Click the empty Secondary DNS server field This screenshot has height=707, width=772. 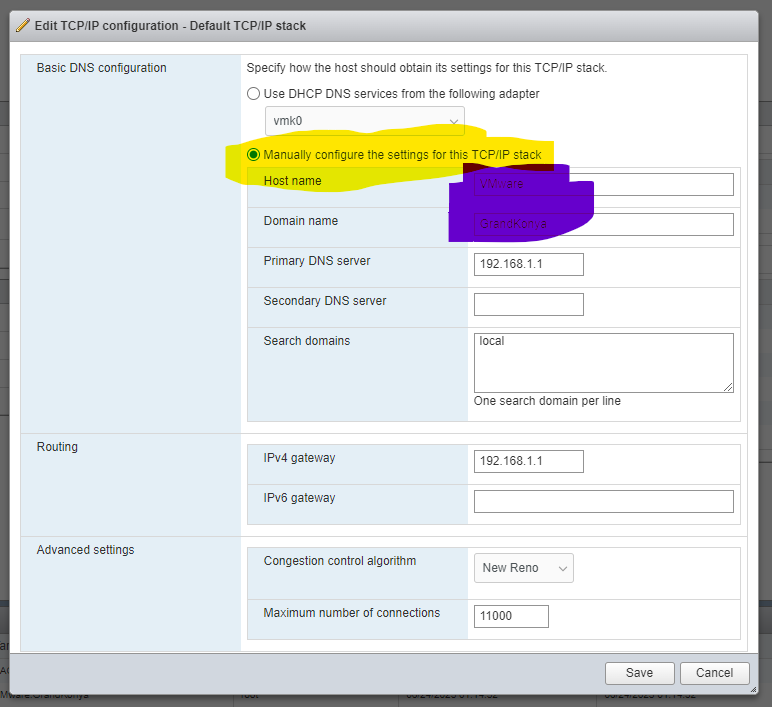pos(528,304)
